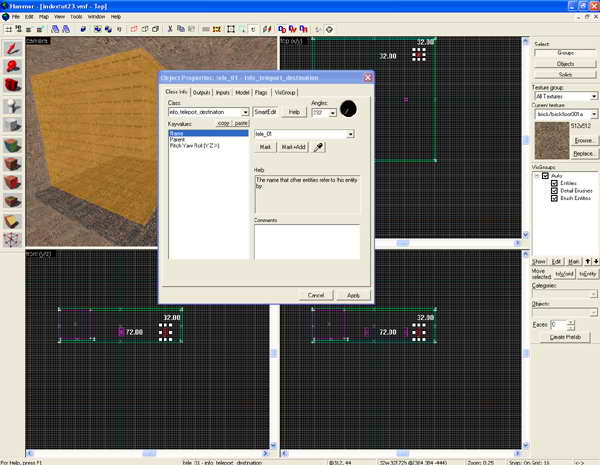Click the Apply button
This screenshot has width=600, height=465.
(353, 295)
